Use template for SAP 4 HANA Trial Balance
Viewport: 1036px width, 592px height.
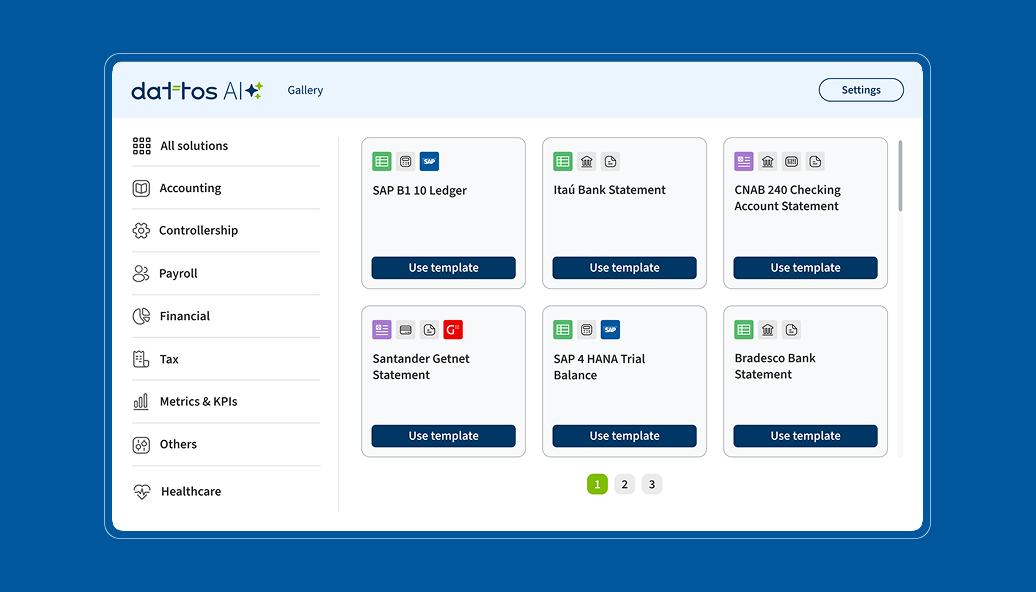(624, 436)
